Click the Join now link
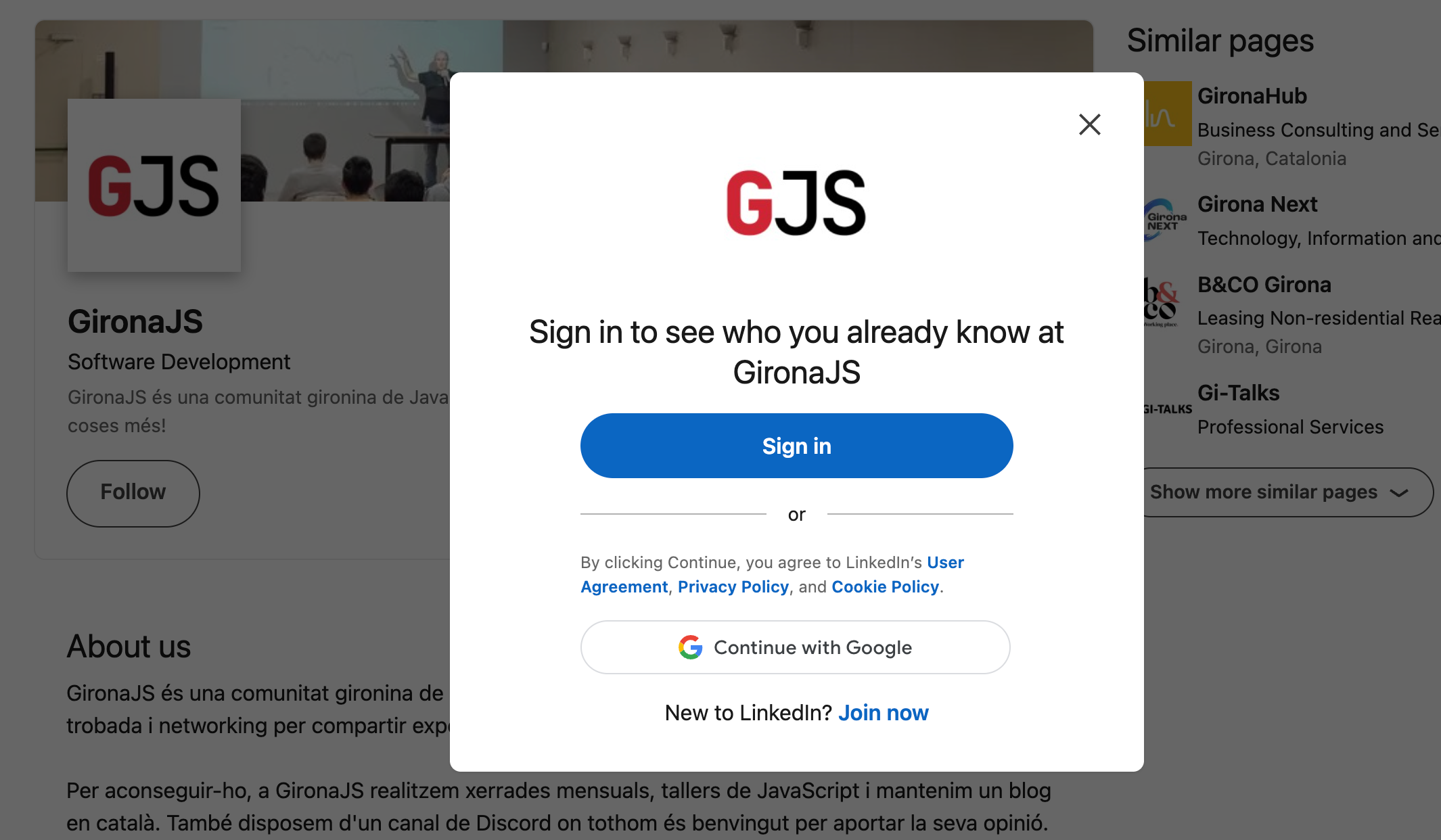Screen dimensions: 1441x840 (884, 713)
